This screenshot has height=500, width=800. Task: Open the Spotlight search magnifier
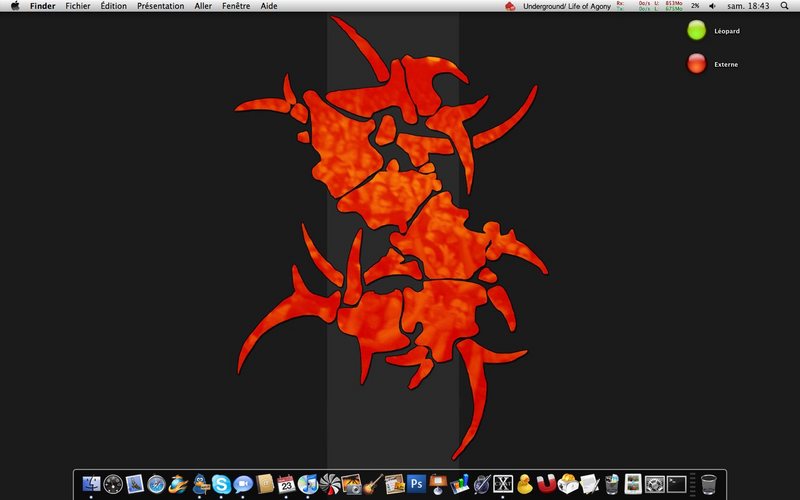point(784,6)
